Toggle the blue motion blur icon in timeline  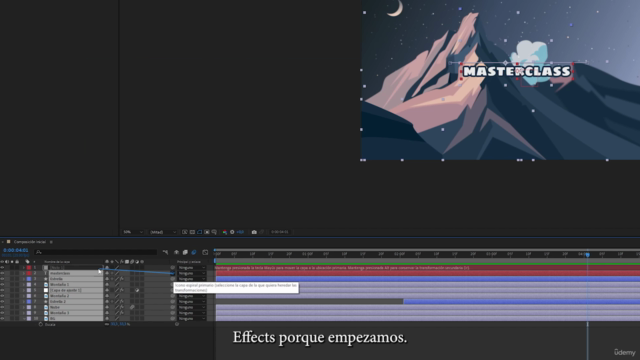(194, 252)
